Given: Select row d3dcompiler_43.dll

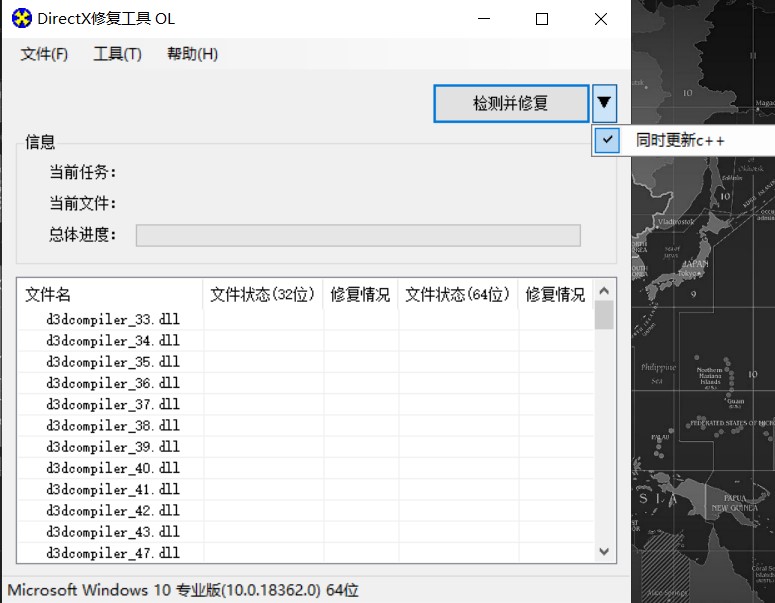Looking at the screenshot, I should (305, 532).
